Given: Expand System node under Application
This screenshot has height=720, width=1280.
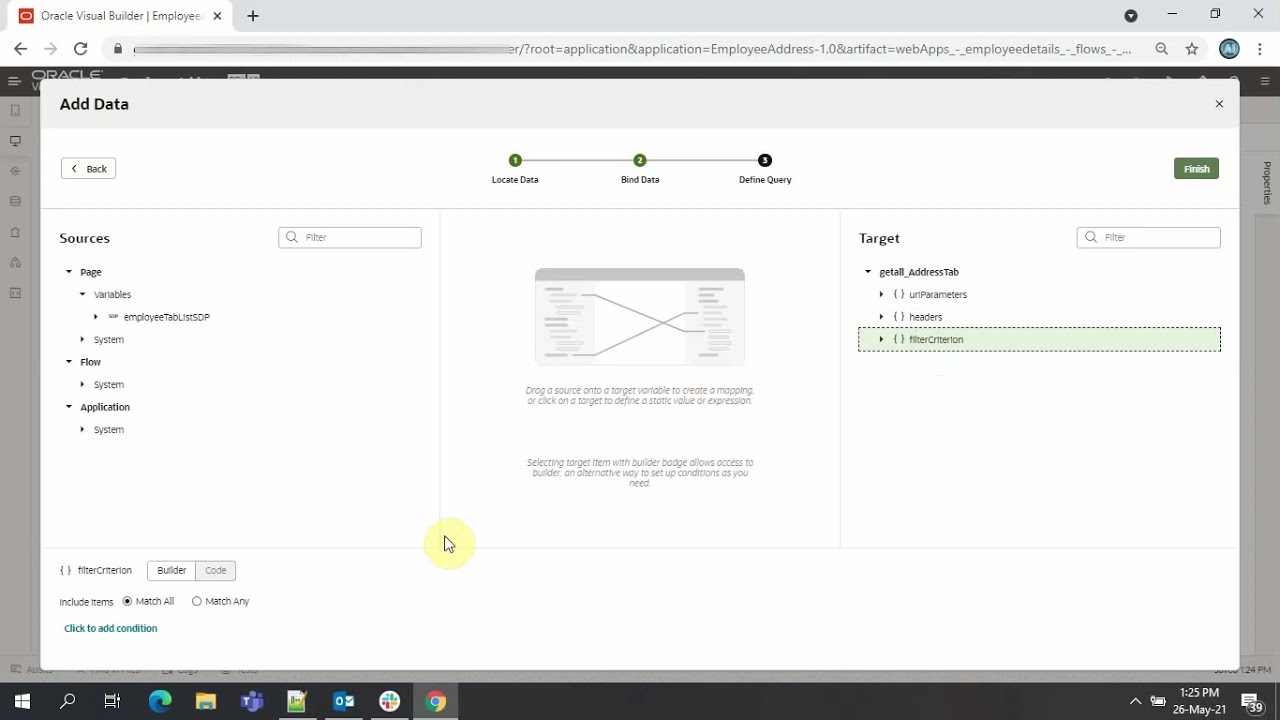Looking at the screenshot, I should [83, 429].
